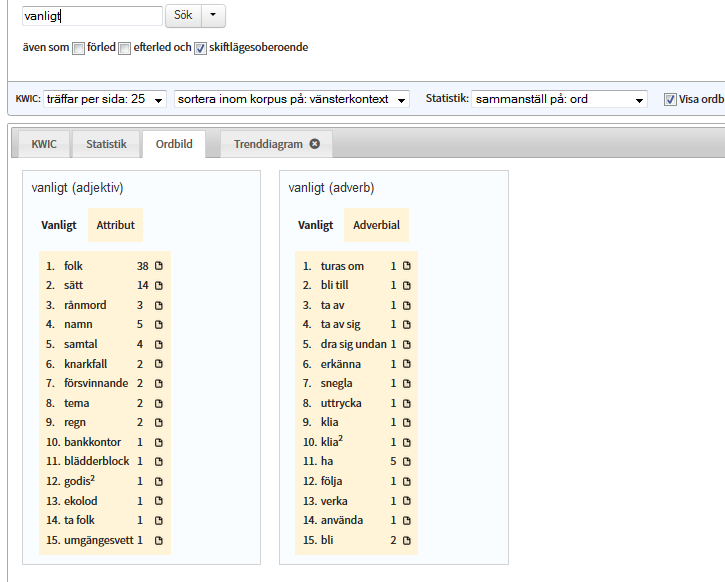Viewport: 725px width, 582px height.
Task: Open example sentences icon for ekolod
Action: point(159,501)
